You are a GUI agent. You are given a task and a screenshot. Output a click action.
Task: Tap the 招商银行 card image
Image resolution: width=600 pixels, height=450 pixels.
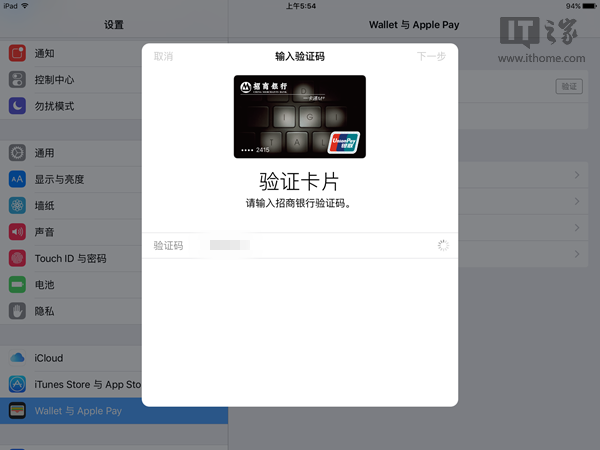tap(300, 117)
